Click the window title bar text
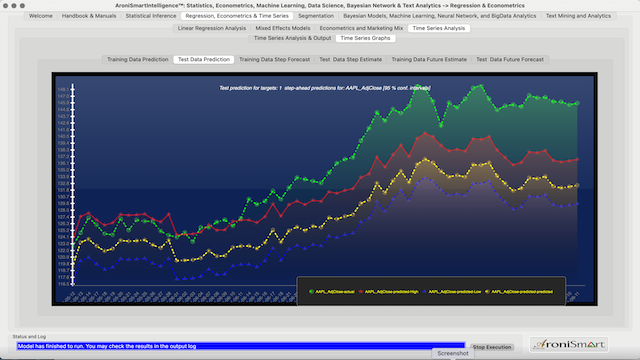The height and width of the screenshot is (360, 640). (x=320, y=6)
